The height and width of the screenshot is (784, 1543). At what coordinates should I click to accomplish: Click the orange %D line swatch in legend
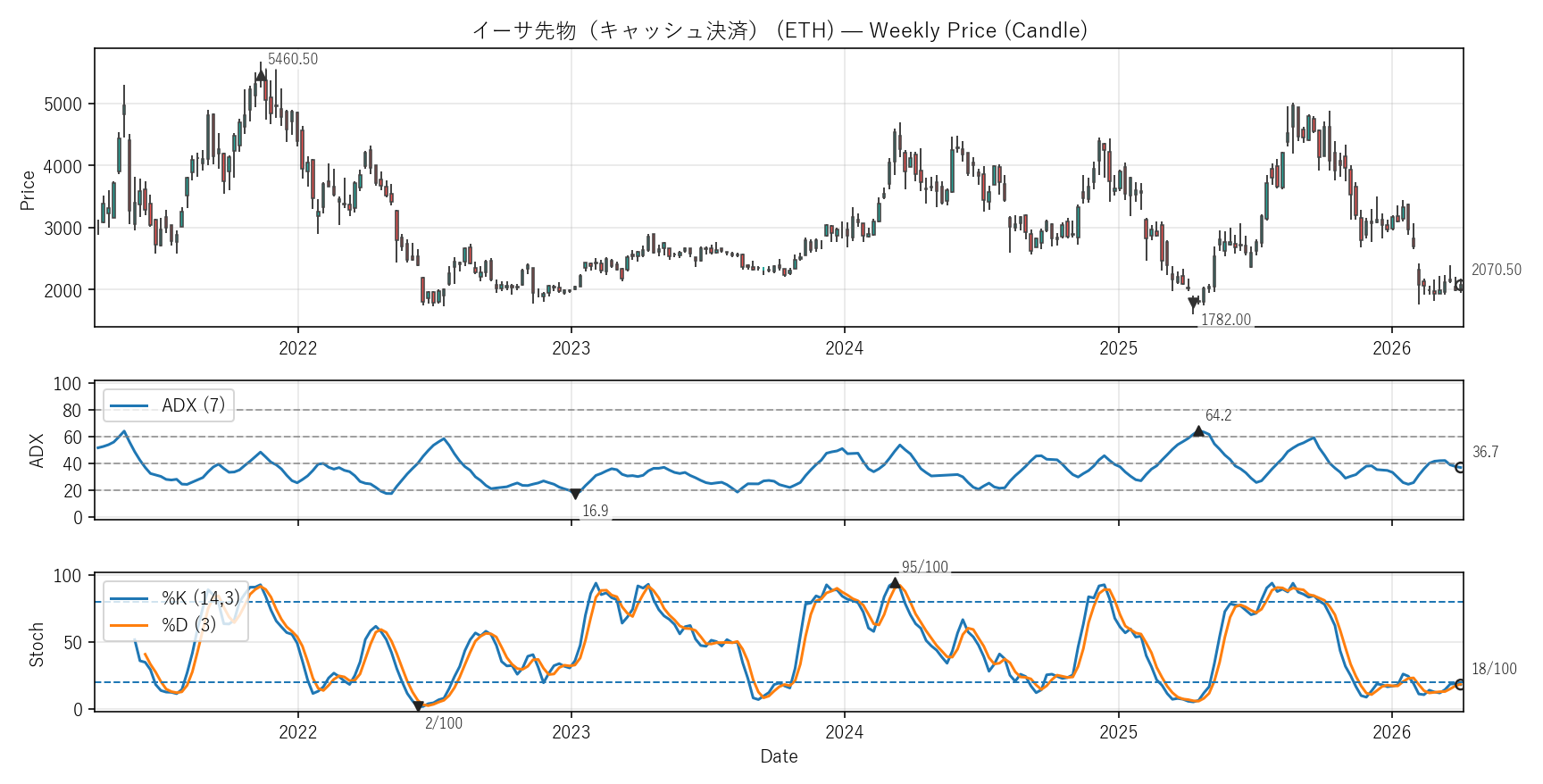click(x=129, y=625)
